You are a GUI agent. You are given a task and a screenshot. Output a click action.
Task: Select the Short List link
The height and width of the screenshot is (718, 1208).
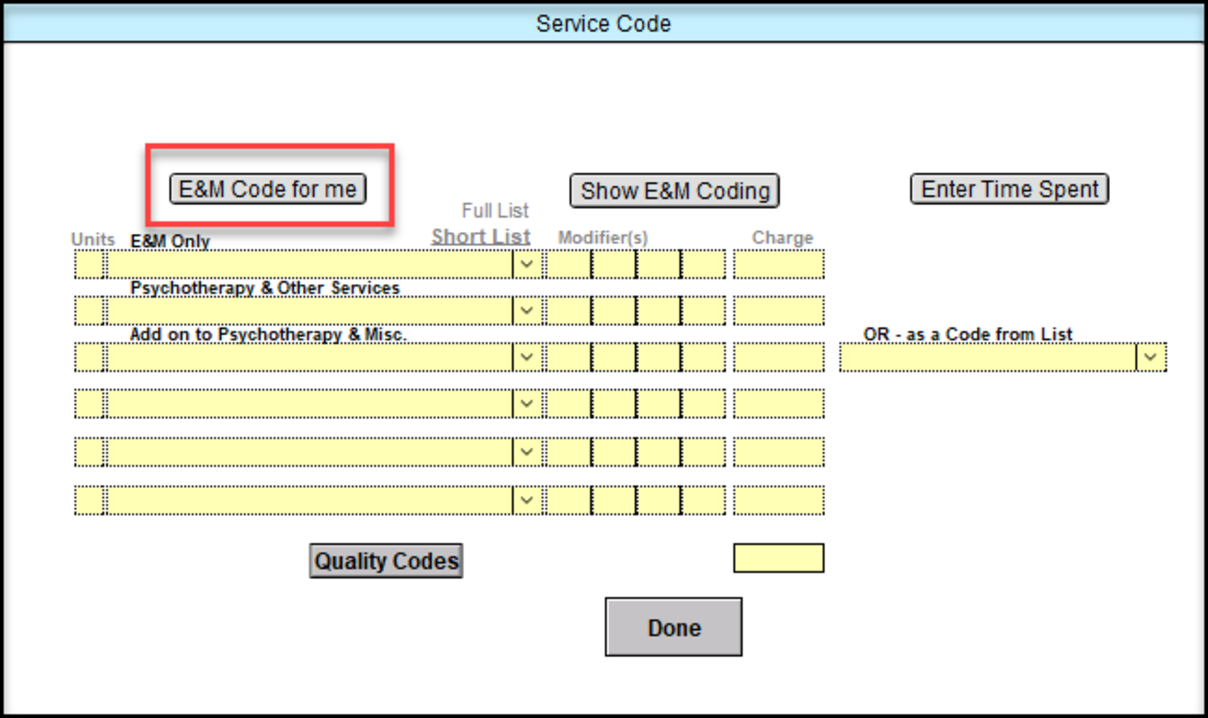[x=481, y=237]
